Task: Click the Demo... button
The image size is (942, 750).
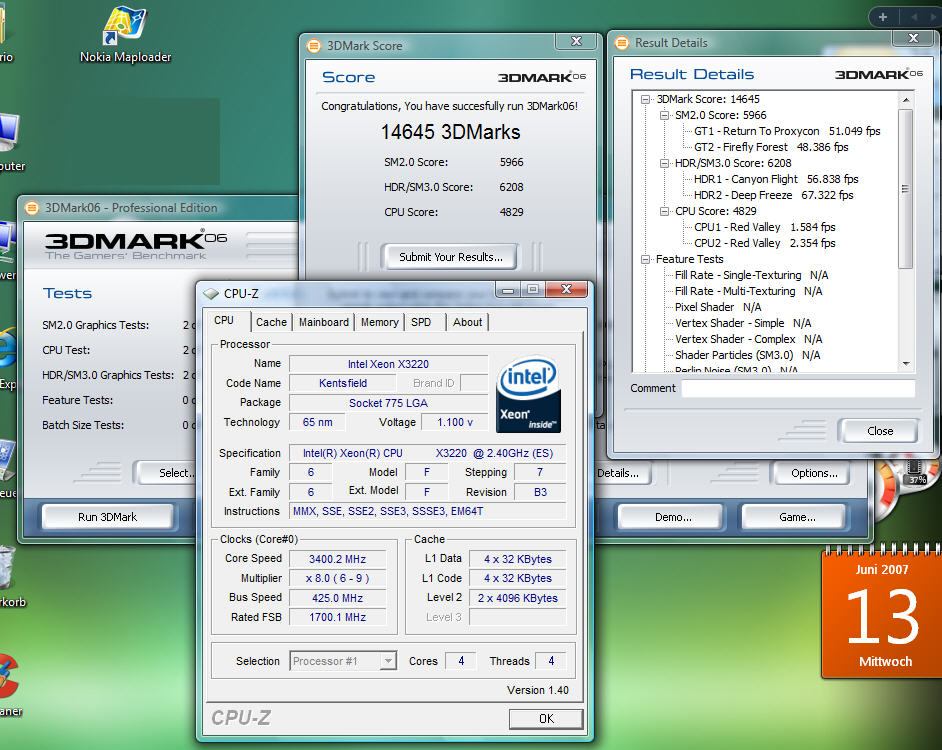Action: point(673,517)
